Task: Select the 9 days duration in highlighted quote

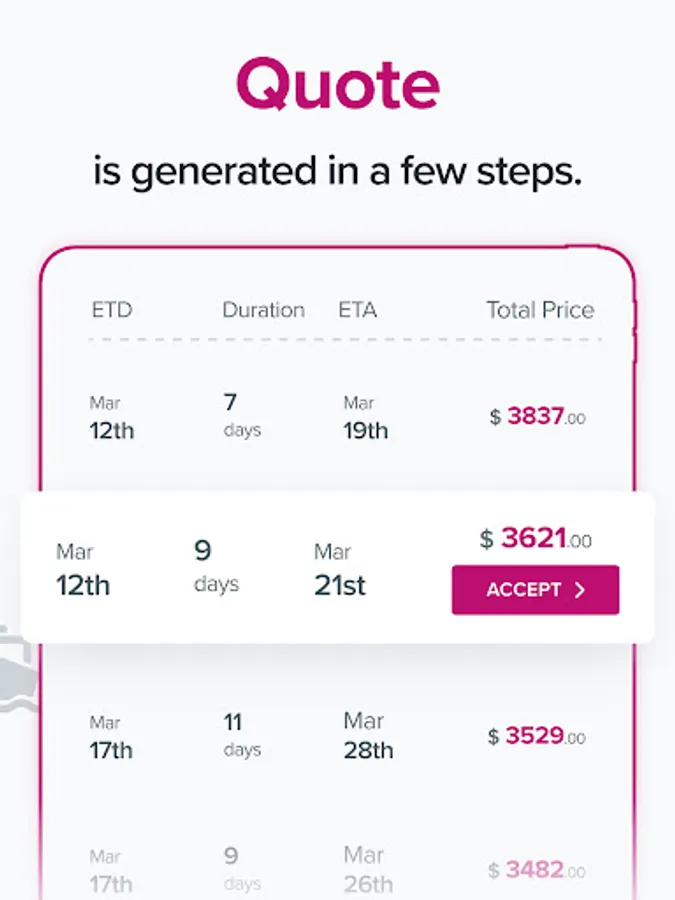Action: tap(216, 566)
